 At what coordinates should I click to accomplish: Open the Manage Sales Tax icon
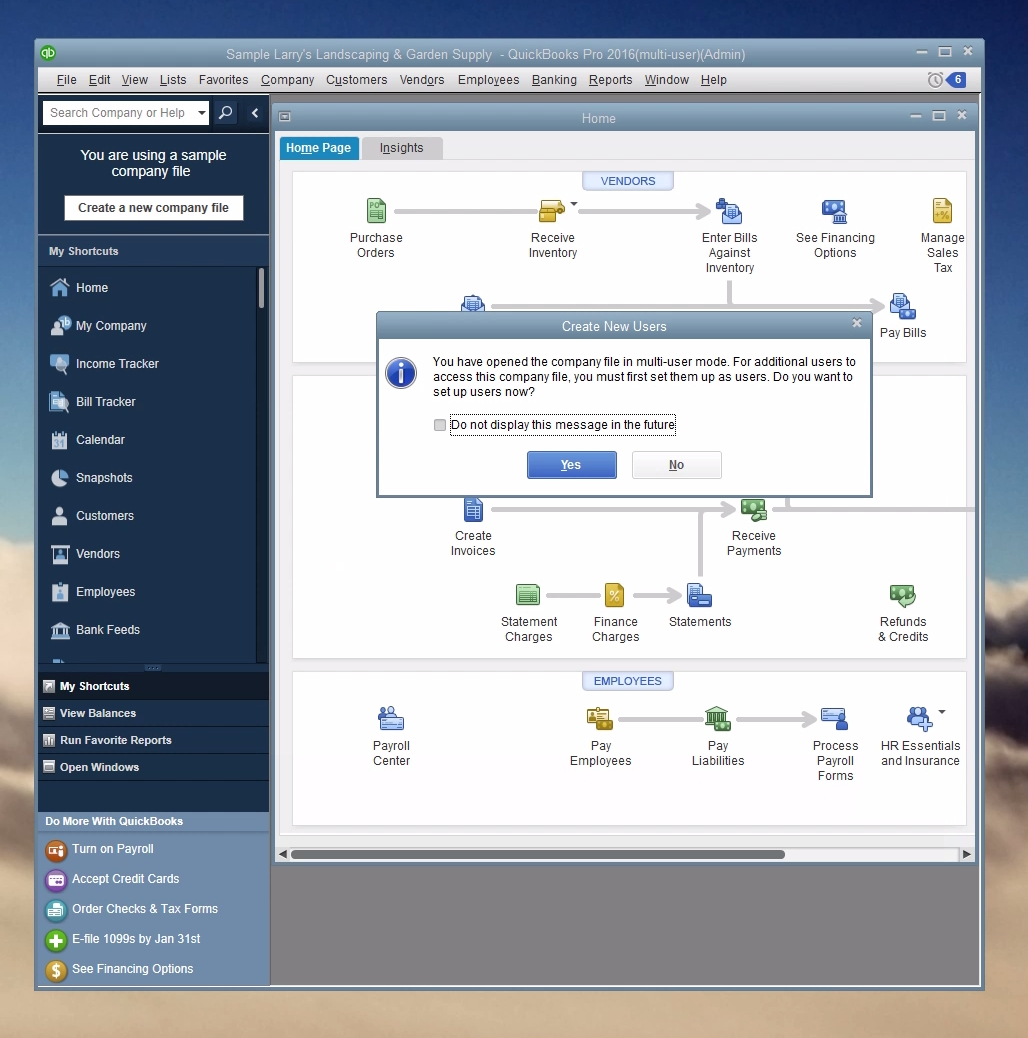click(x=942, y=211)
